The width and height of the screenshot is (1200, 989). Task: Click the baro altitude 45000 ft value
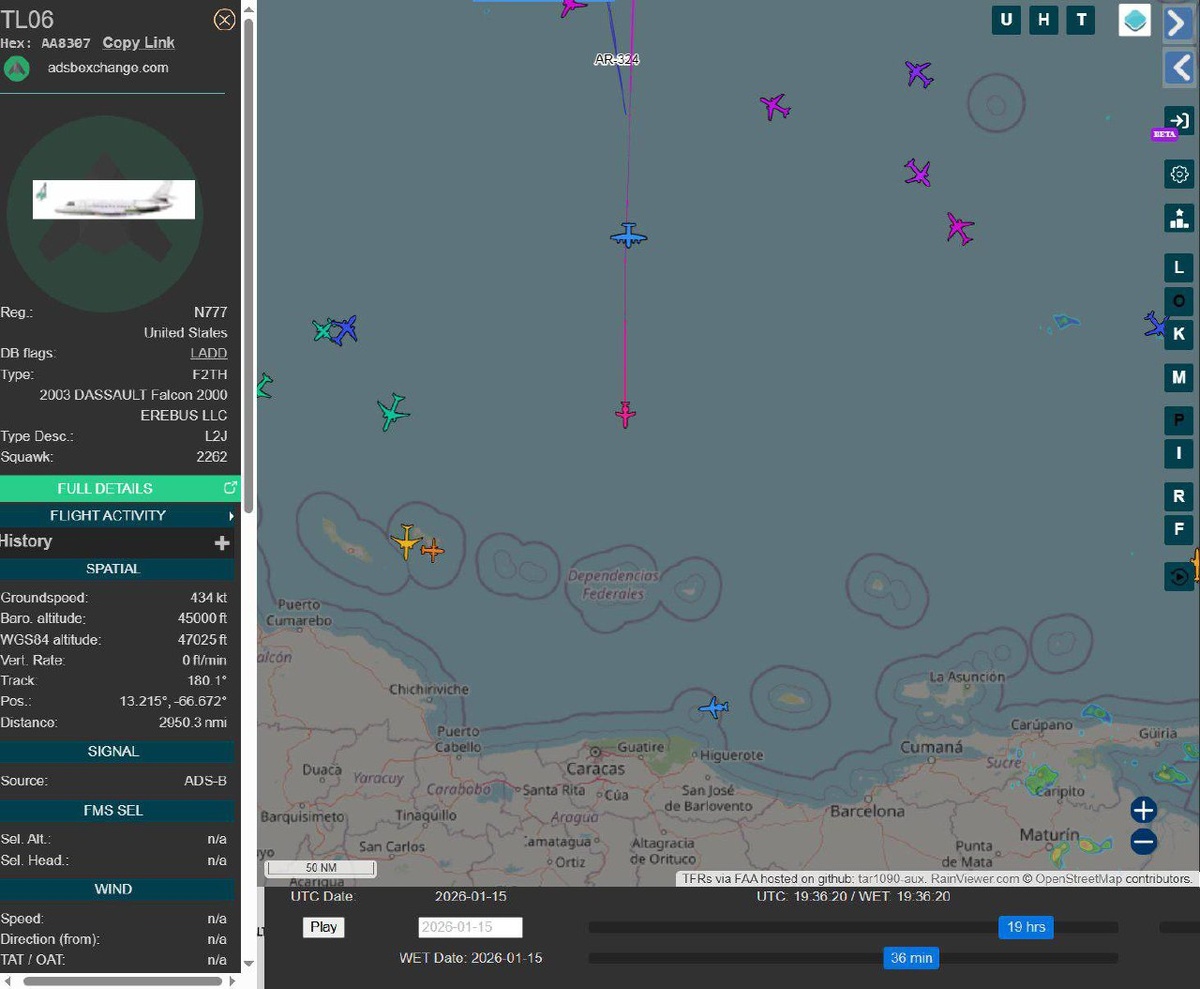pos(202,618)
